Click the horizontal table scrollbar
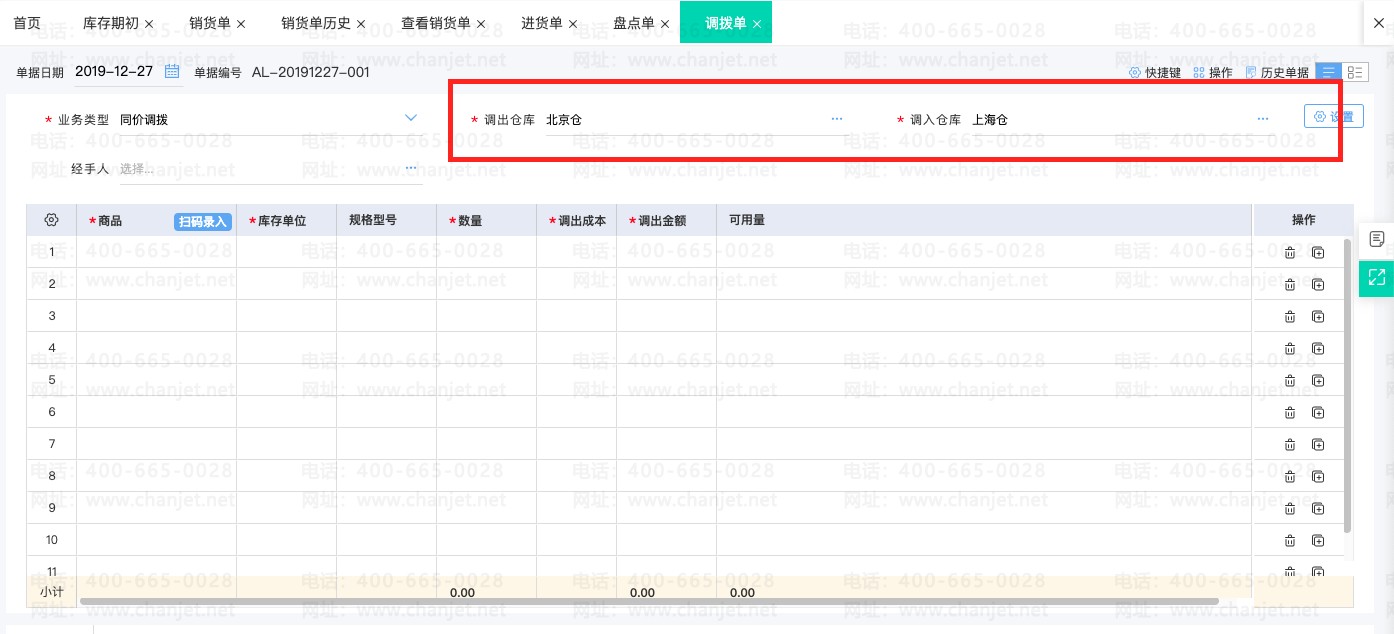Viewport: 1394px width, 634px height. [x=649, y=601]
